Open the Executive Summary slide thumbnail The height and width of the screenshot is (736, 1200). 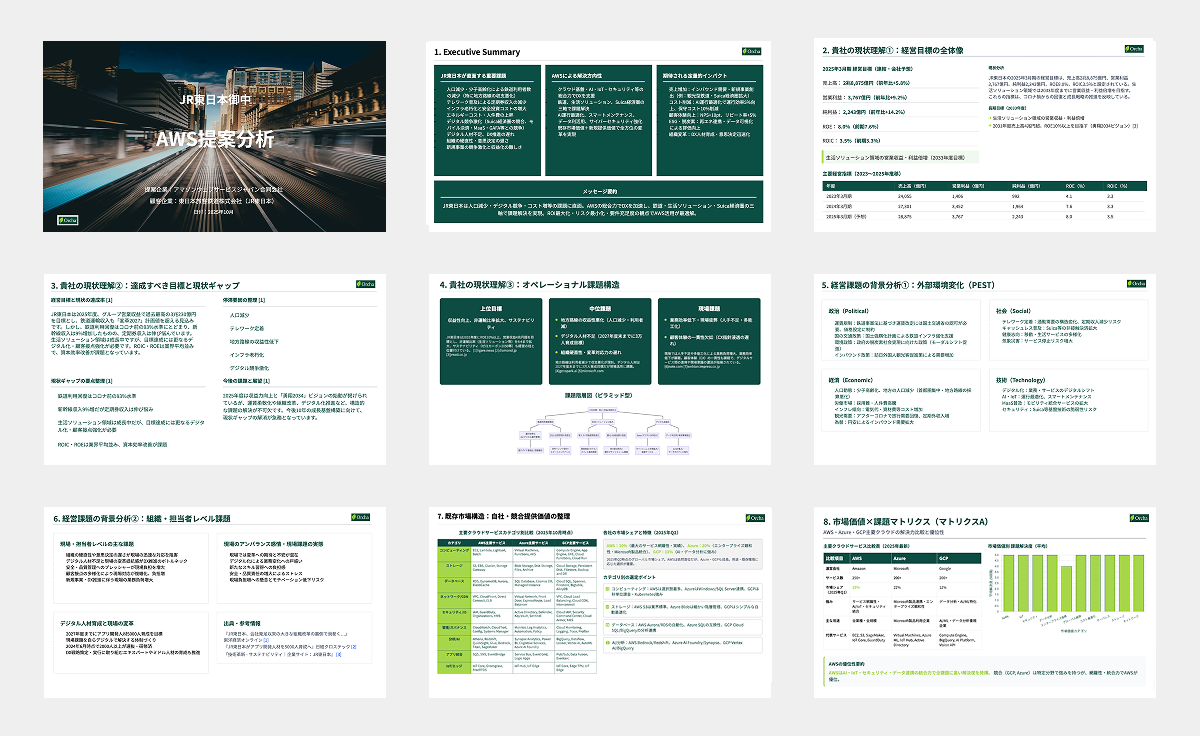[x=600, y=136]
